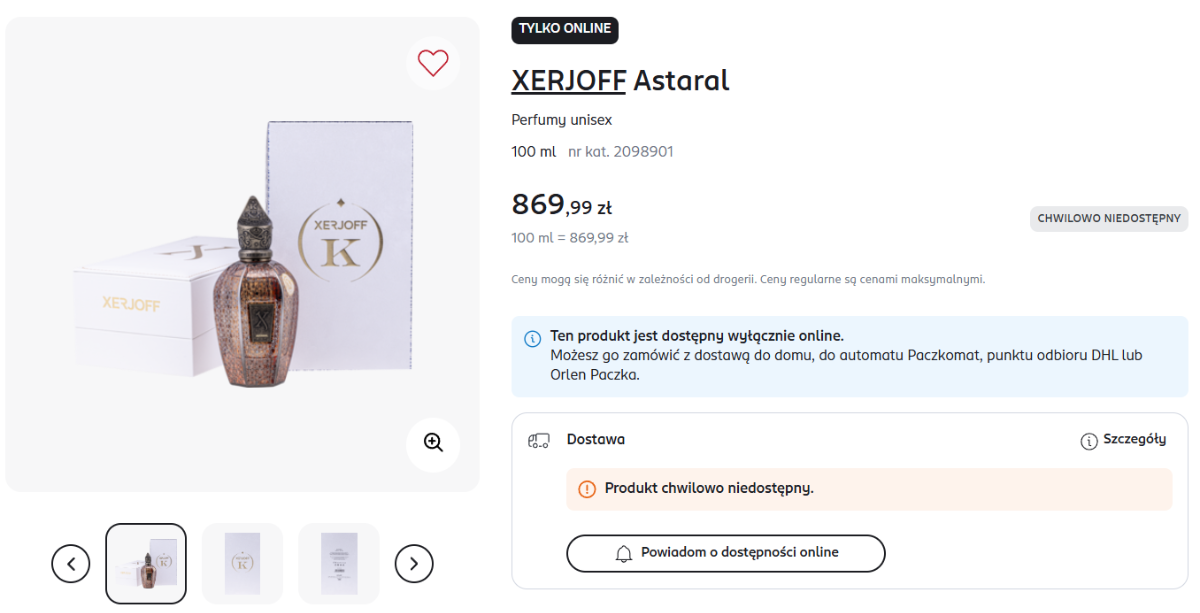The width and height of the screenshot is (1200, 613).
Task: Click the 869,99 zł price
Action: click(561, 205)
